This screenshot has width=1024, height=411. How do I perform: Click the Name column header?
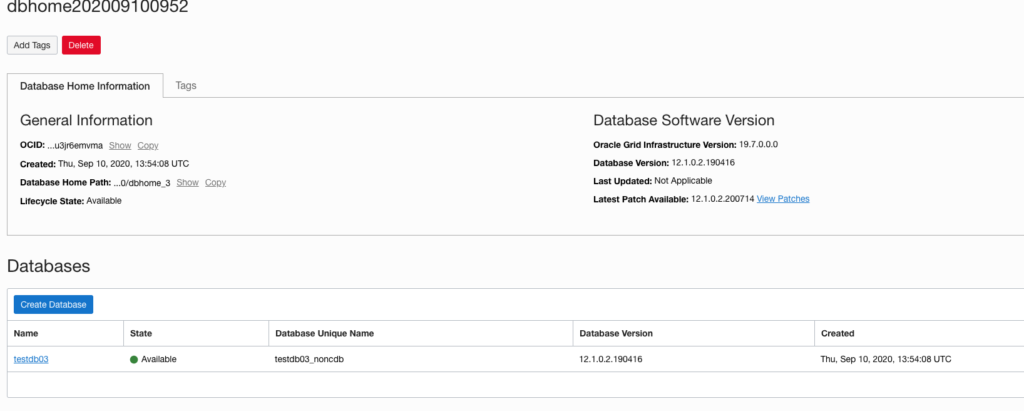[27, 333]
